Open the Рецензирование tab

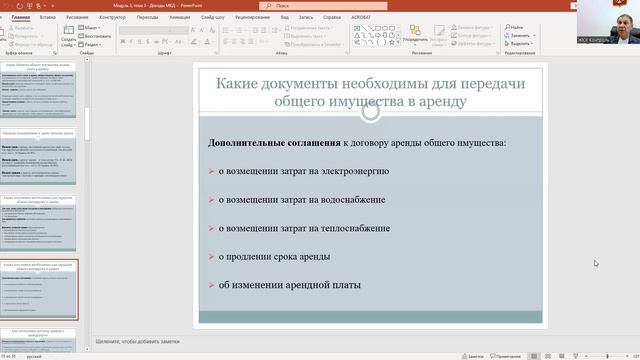[x=252, y=17]
